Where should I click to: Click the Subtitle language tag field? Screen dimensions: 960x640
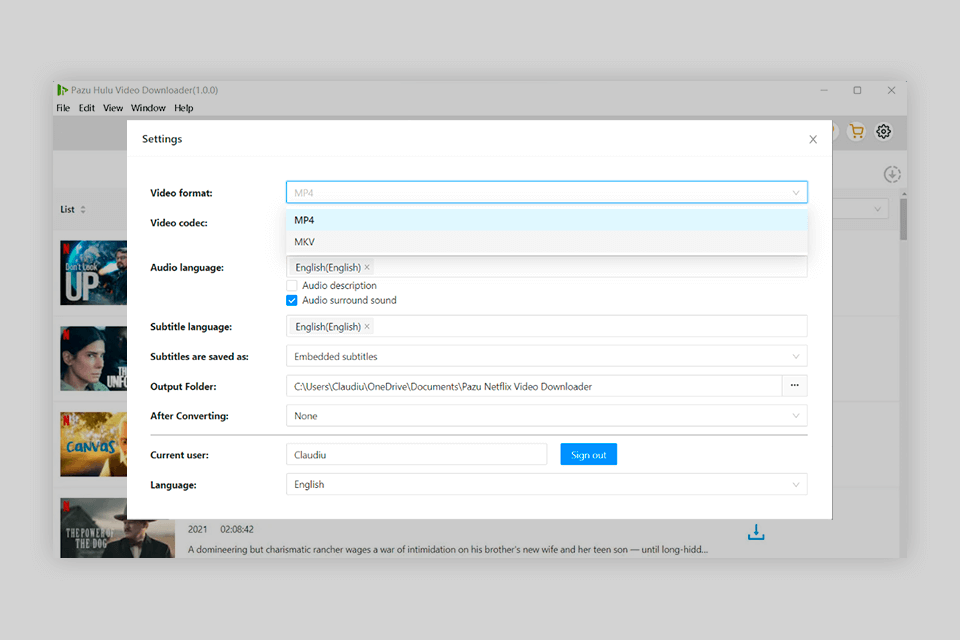pos(547,326)
